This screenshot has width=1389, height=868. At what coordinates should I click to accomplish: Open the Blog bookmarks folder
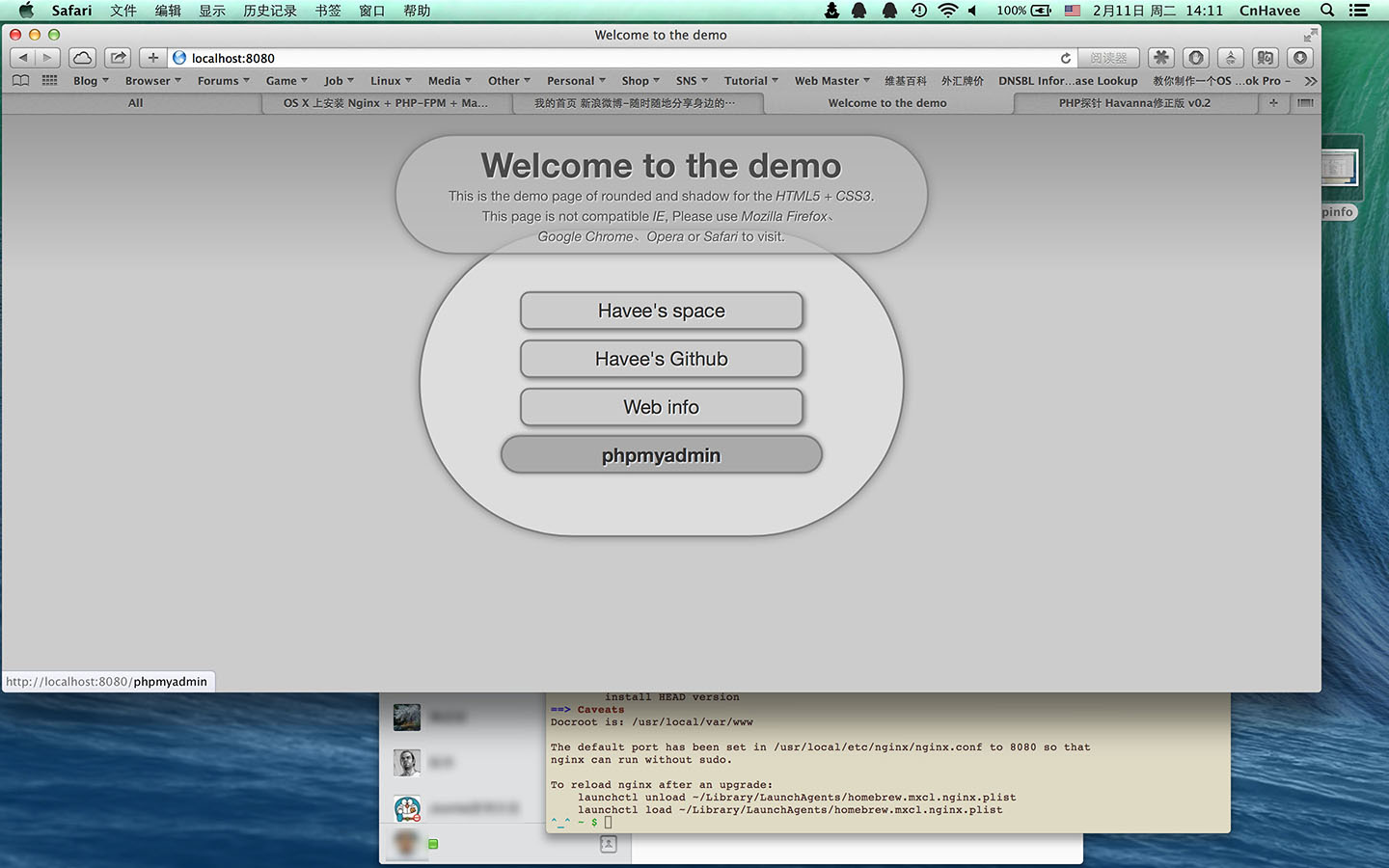tap(91, 81)
